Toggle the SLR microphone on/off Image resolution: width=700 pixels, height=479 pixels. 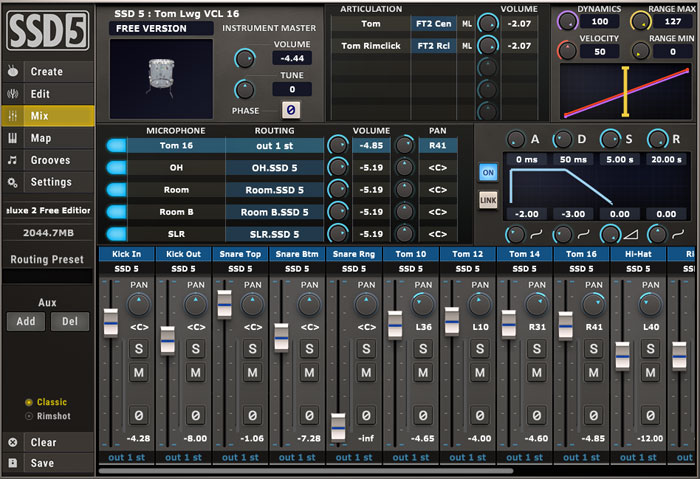pos(117,234)
